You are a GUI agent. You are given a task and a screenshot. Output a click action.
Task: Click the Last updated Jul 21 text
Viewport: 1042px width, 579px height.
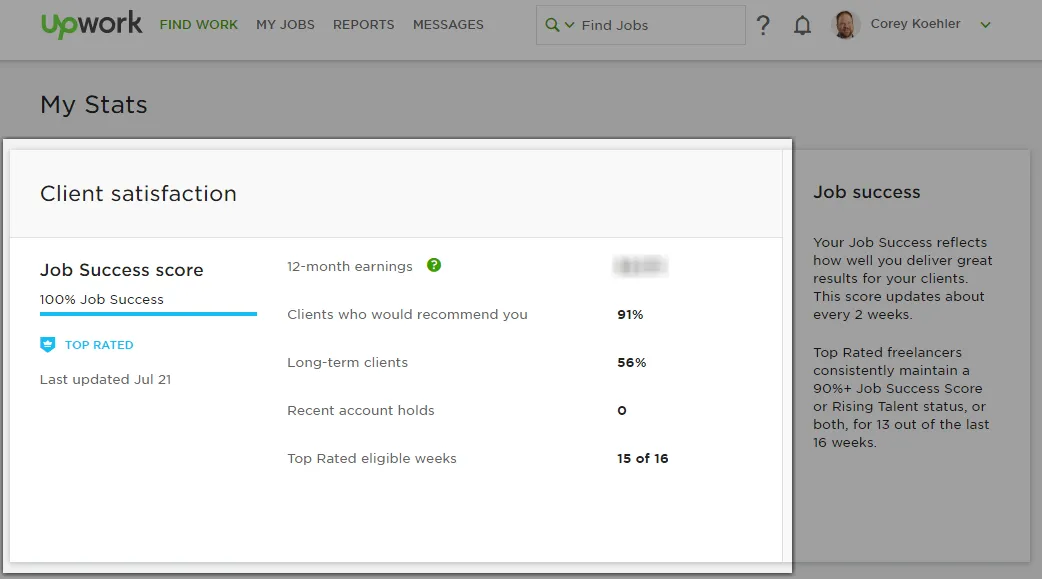pyautogui.click(x=106, y=380)
